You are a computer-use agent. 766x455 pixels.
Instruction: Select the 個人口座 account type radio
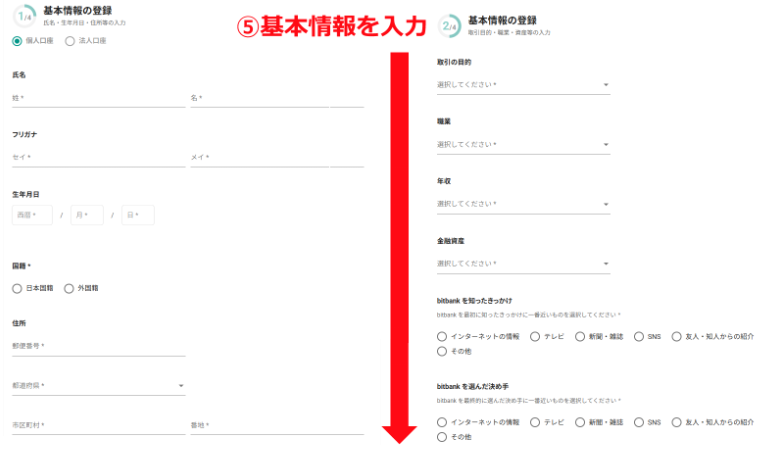pyautogui.click(x=17, y=41)
